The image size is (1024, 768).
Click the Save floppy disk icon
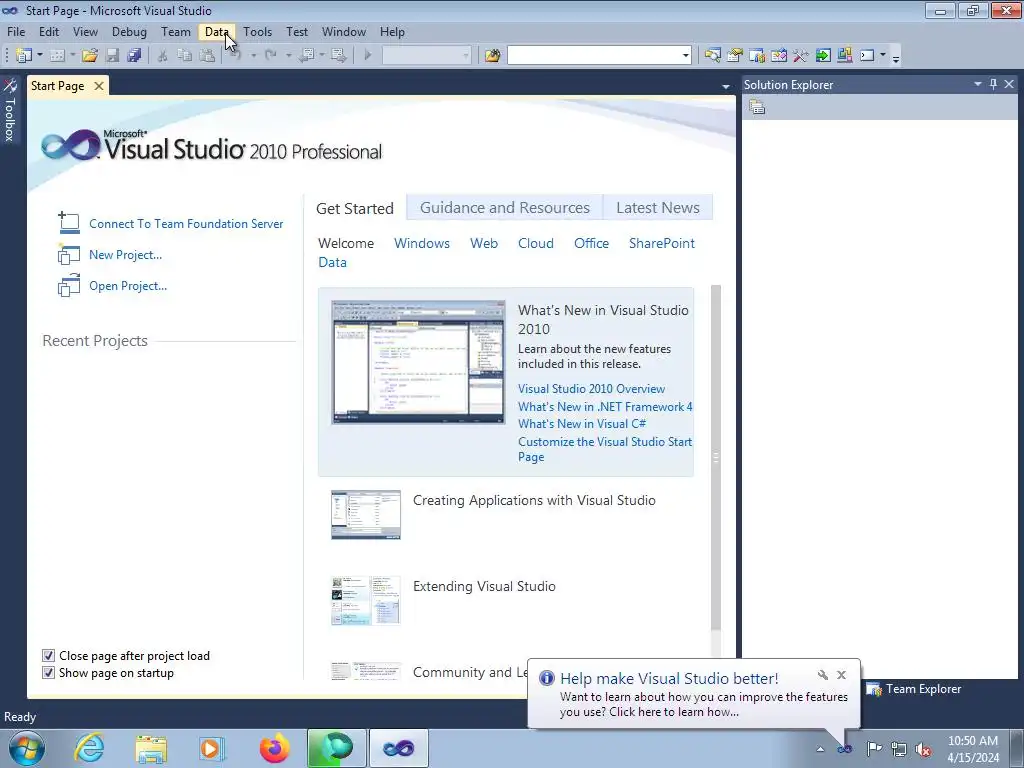[112, 56]
